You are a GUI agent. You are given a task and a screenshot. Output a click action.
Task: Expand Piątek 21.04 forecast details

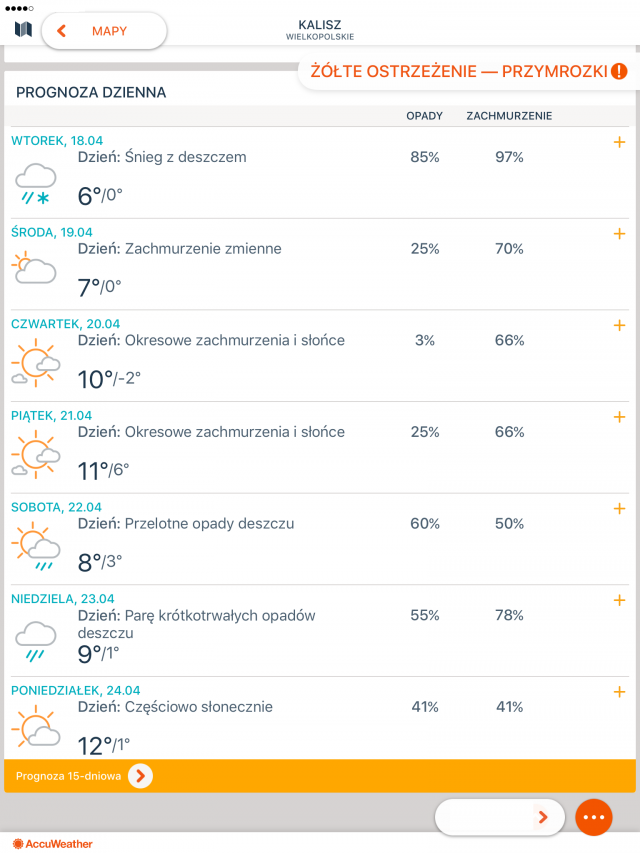click(619, 417)
